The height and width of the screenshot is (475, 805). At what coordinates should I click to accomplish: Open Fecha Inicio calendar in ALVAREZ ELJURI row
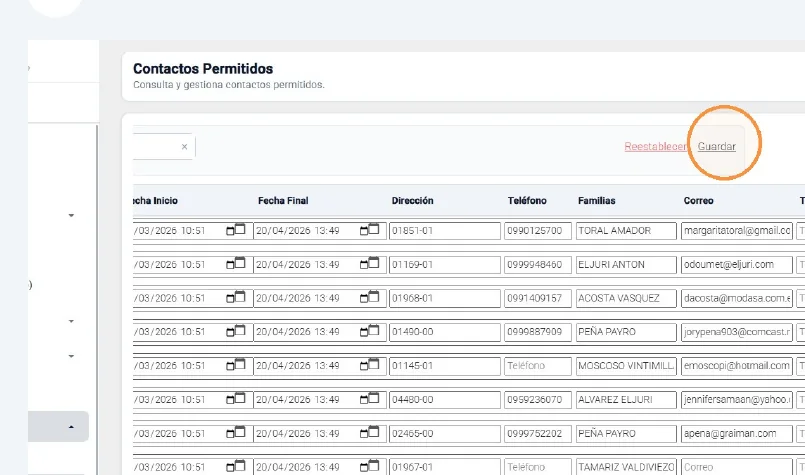(236, 399)
